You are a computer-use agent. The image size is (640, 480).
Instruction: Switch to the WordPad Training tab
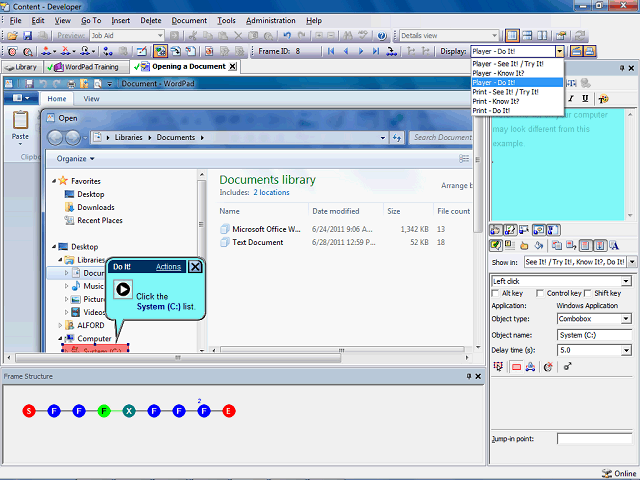tap(86, 67)
